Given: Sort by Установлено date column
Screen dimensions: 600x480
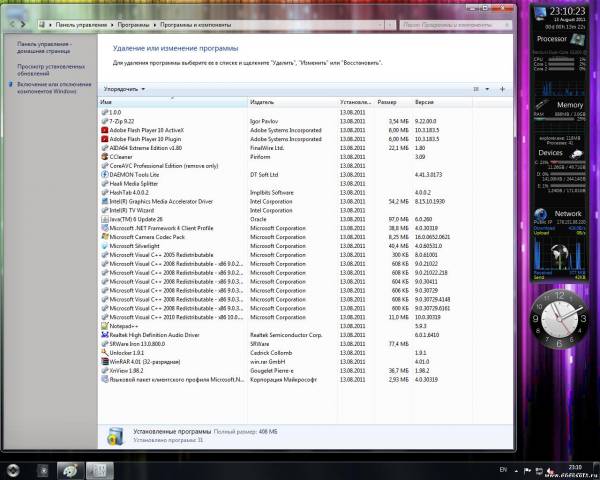Looking at the screenshot, I should [356, 102].
